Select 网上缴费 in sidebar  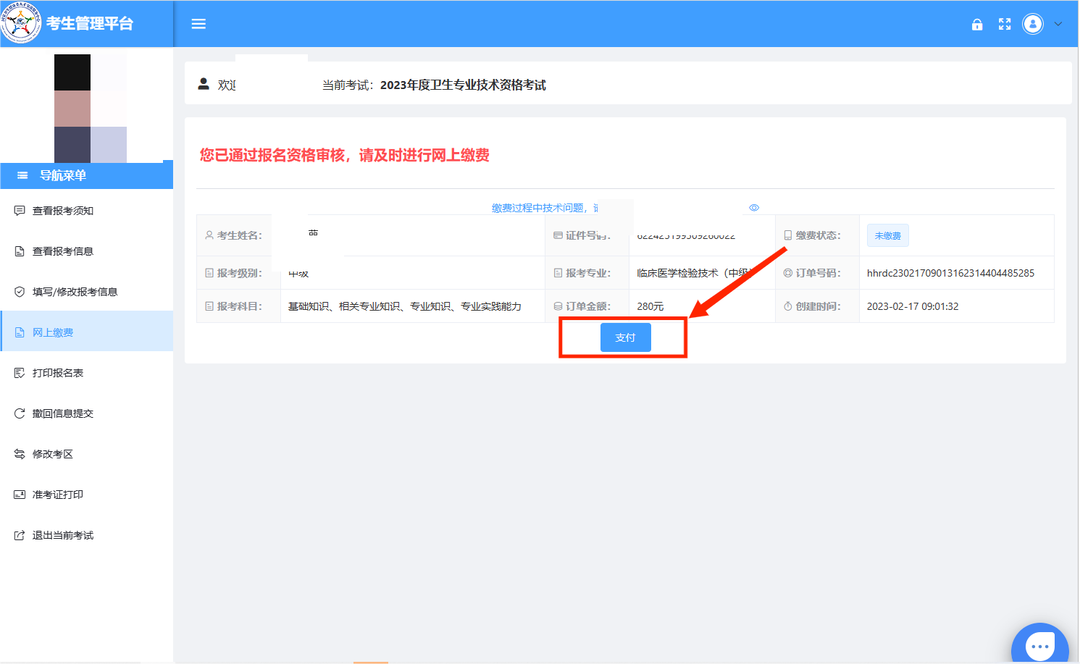(x=53, y=332)
